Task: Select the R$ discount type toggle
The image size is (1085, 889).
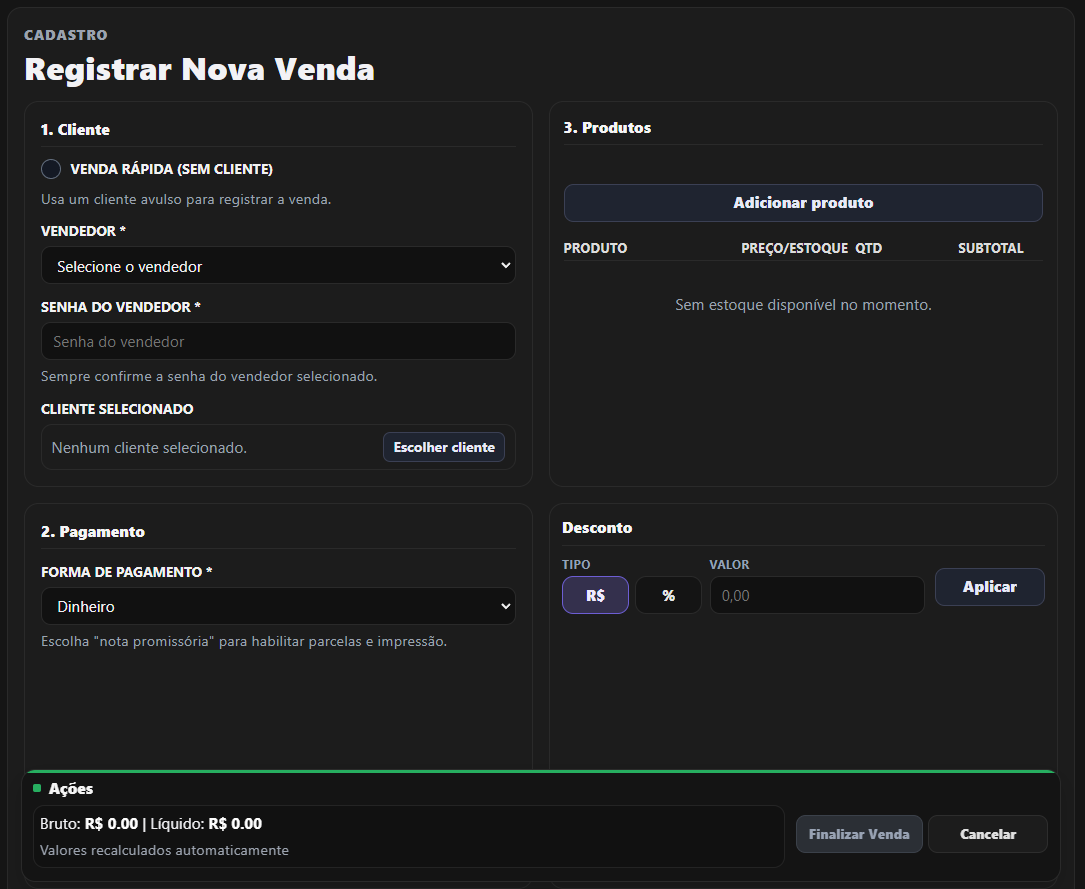Action: [595, 594]
